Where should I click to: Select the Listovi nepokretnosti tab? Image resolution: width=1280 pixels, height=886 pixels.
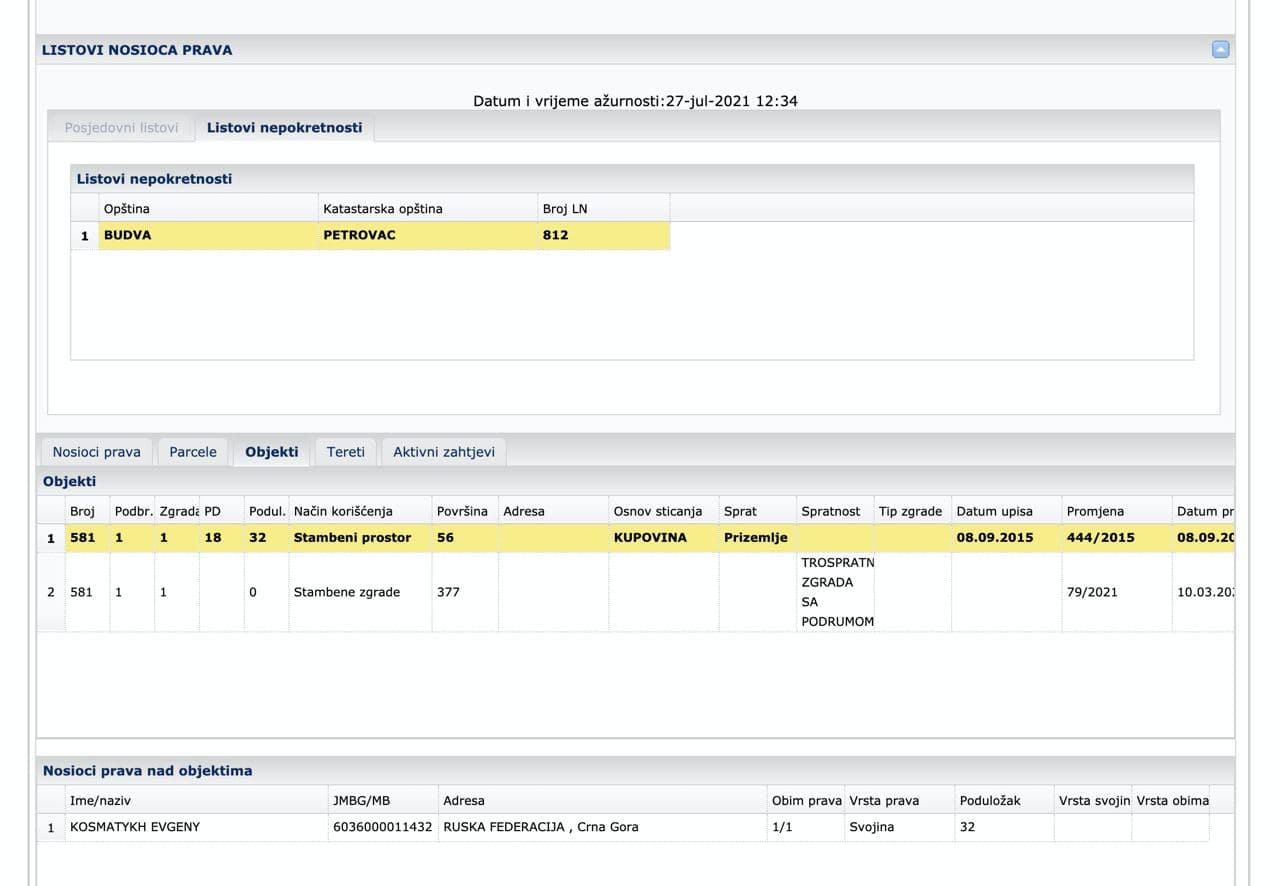284,128
